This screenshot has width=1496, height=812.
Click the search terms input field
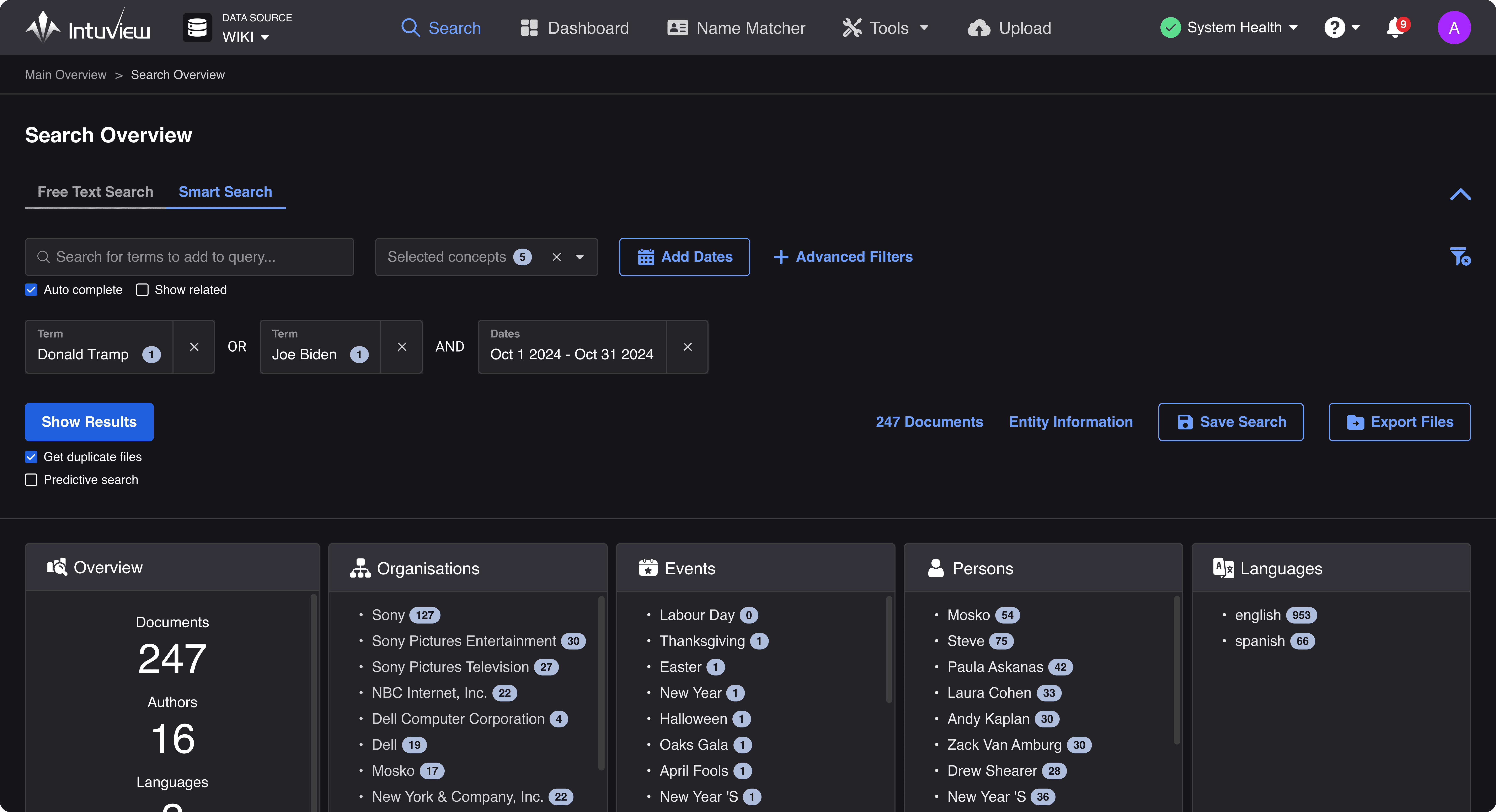pos(189,256)
